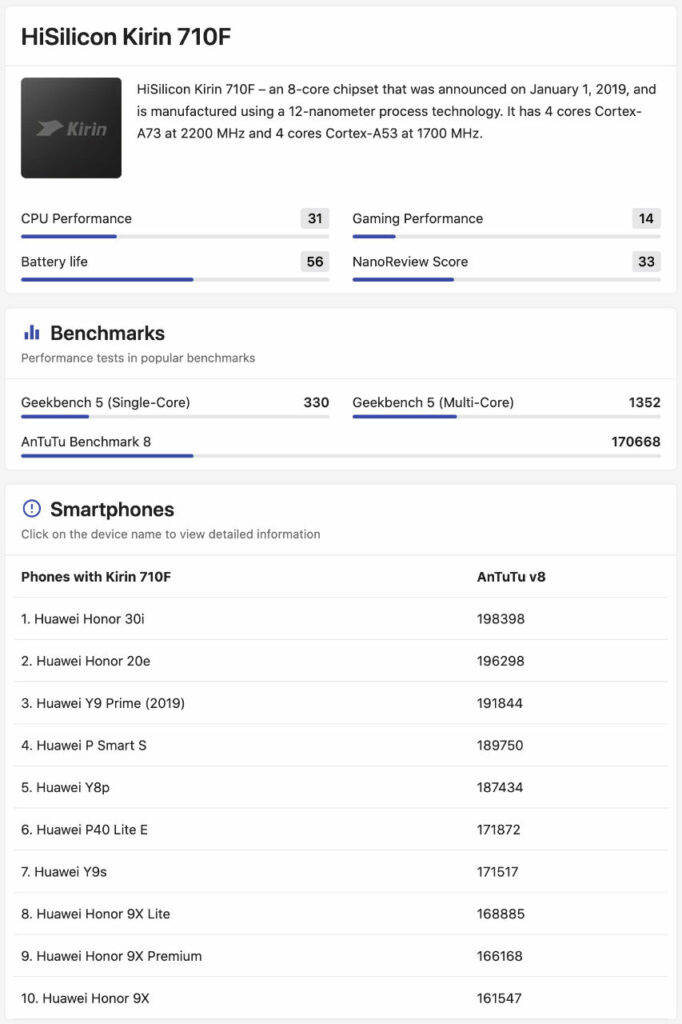The width and height of the screenshot is (682, 1024).
Task: Click the 'Performance tests in popular benchmarks' subtitle
Action: (138, 358)
